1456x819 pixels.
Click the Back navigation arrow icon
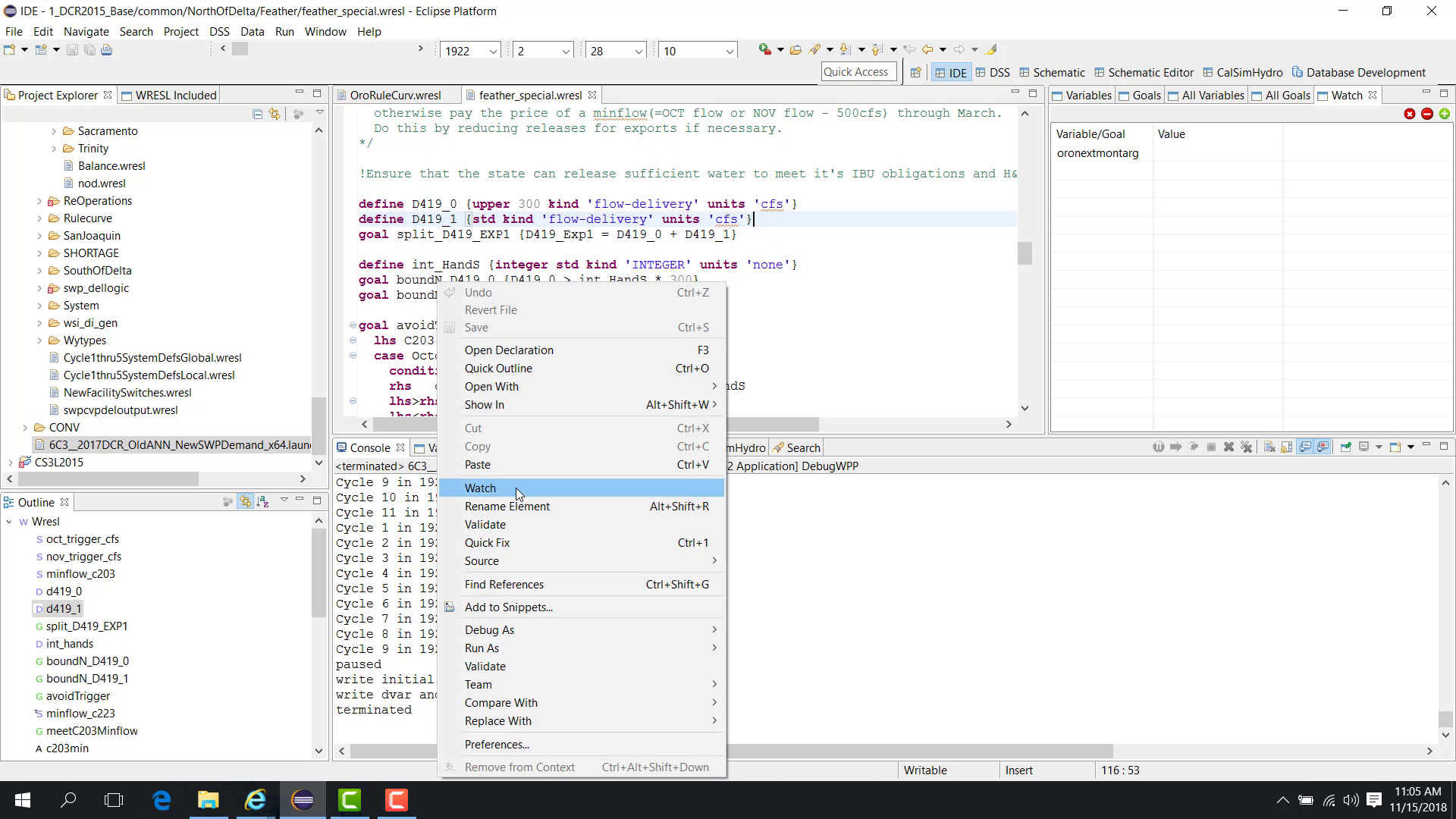927,50
